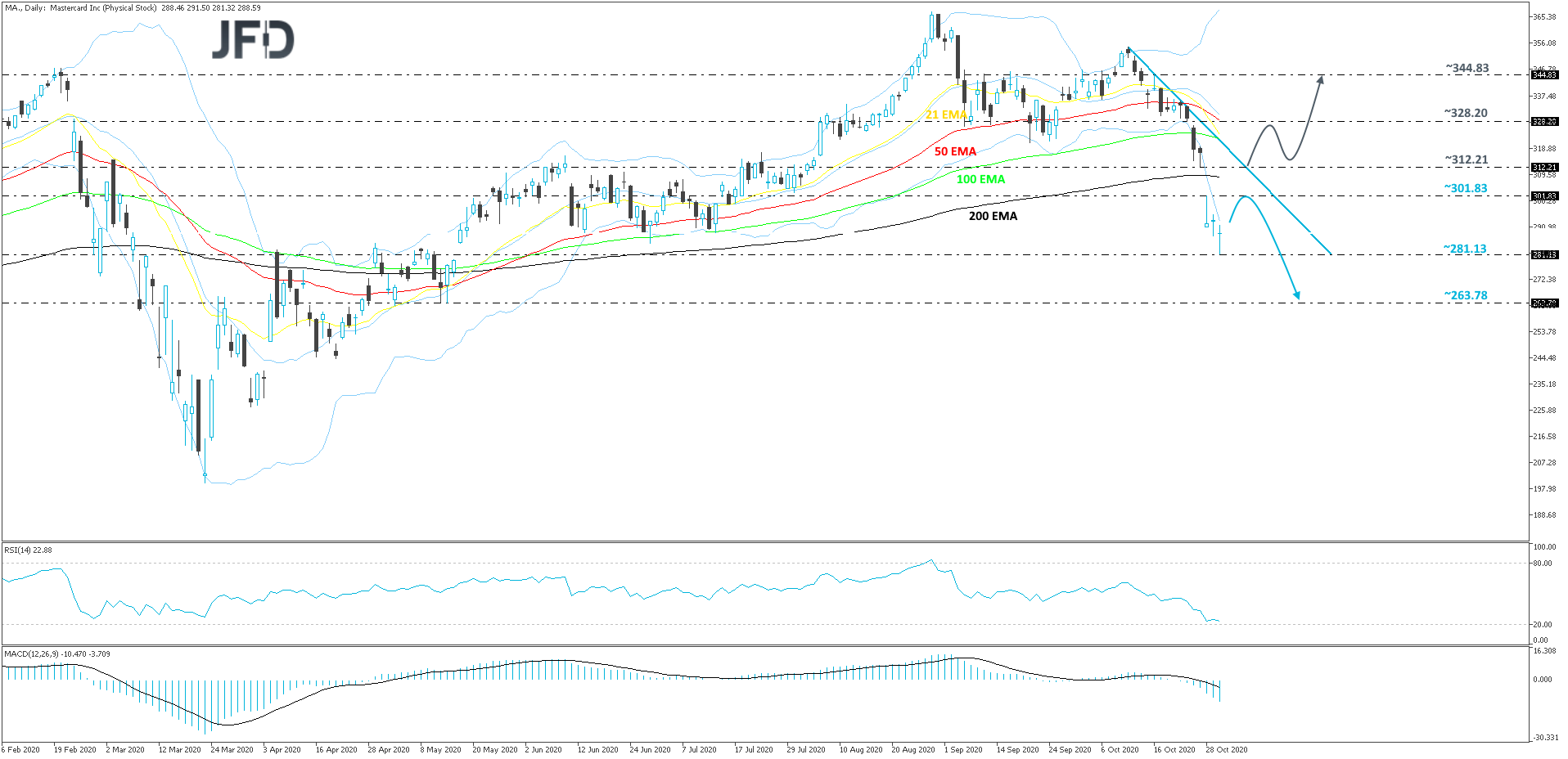Click the '~281.13' blue level label
1568x759 pixels.
pos(1465,249)
